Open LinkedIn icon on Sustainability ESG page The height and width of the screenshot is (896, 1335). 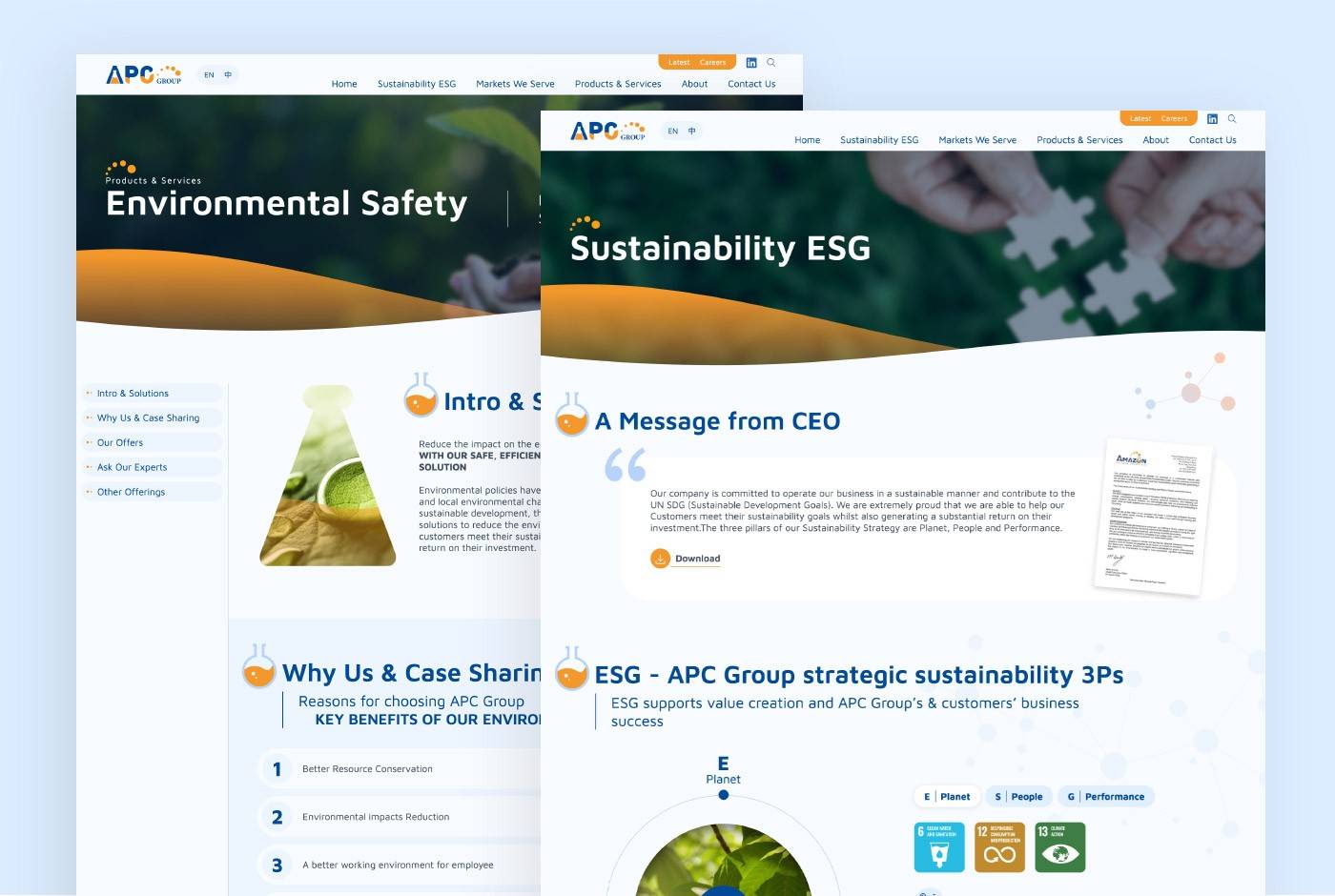pyautogui.click(x=1212, y=119)
